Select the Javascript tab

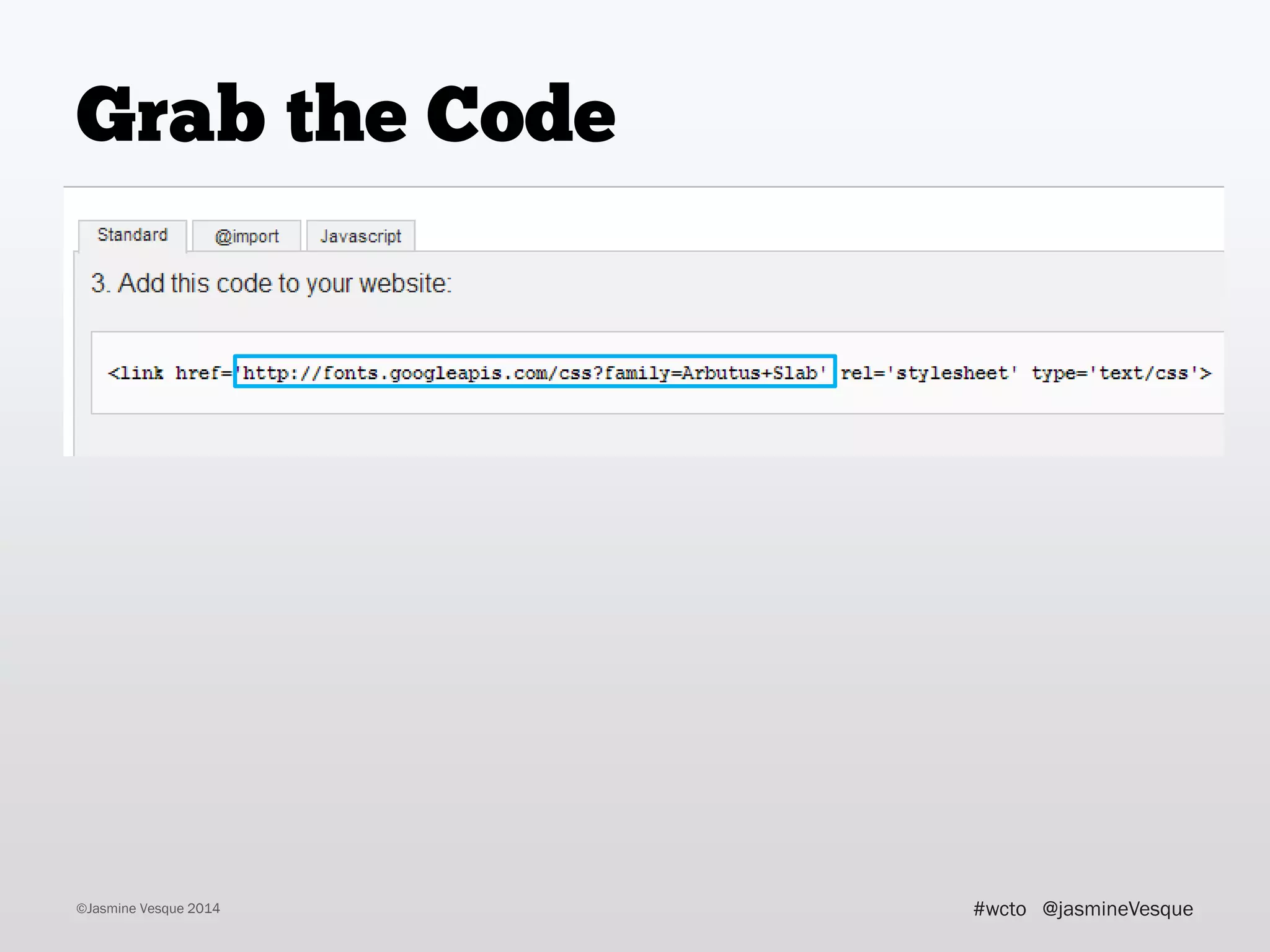point(361,236)
